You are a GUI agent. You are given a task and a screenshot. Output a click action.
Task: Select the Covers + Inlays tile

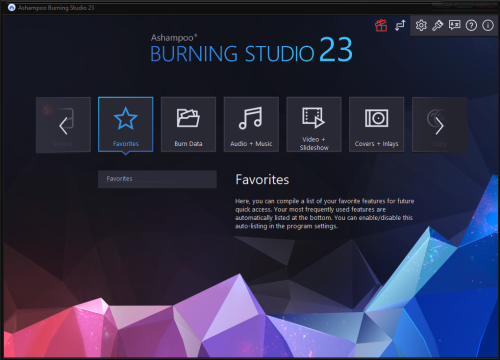click(x=377, y=124)
